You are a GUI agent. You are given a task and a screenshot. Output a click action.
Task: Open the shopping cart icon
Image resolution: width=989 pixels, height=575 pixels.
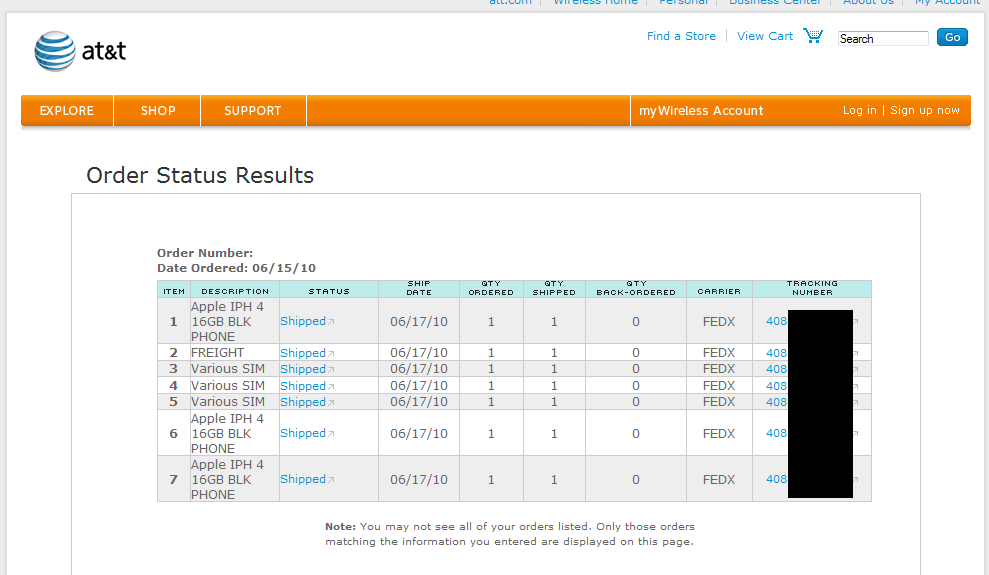(813, 35)
